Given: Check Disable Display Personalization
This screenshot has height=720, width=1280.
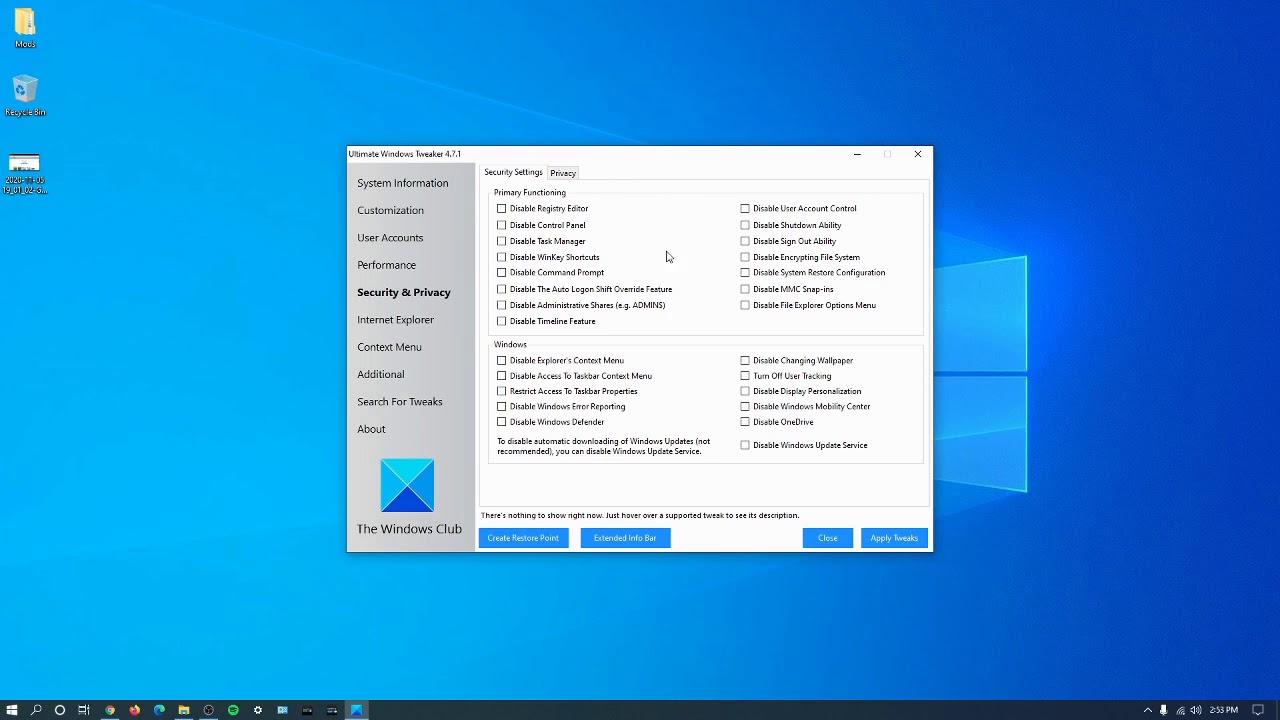Looking at the screenshot, I should coord(745,391).
